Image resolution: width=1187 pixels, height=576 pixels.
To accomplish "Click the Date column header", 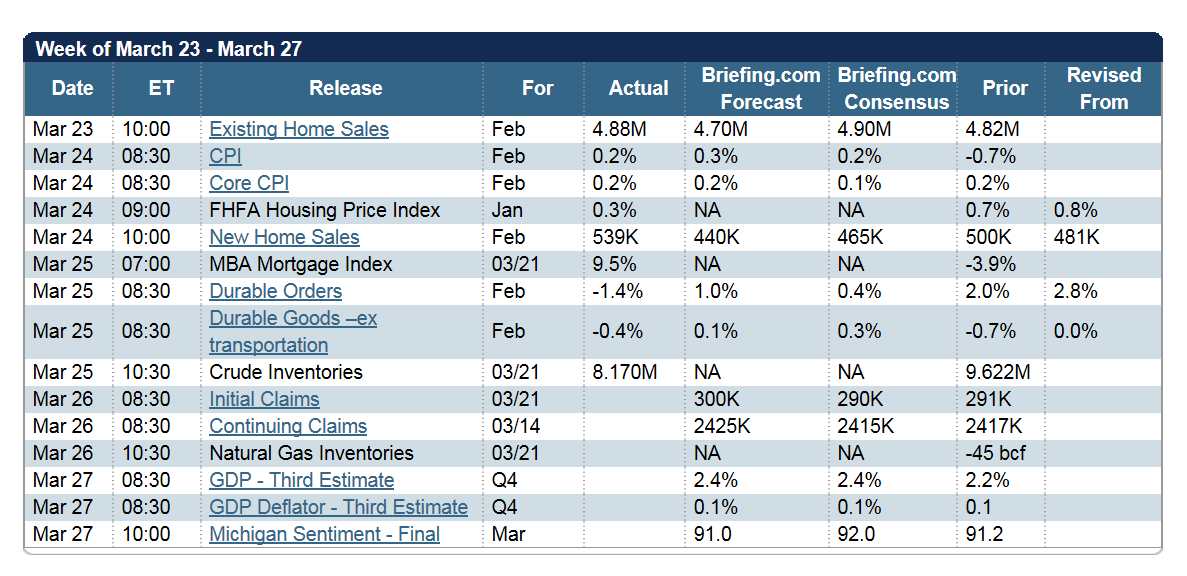I will coord(72,88).
